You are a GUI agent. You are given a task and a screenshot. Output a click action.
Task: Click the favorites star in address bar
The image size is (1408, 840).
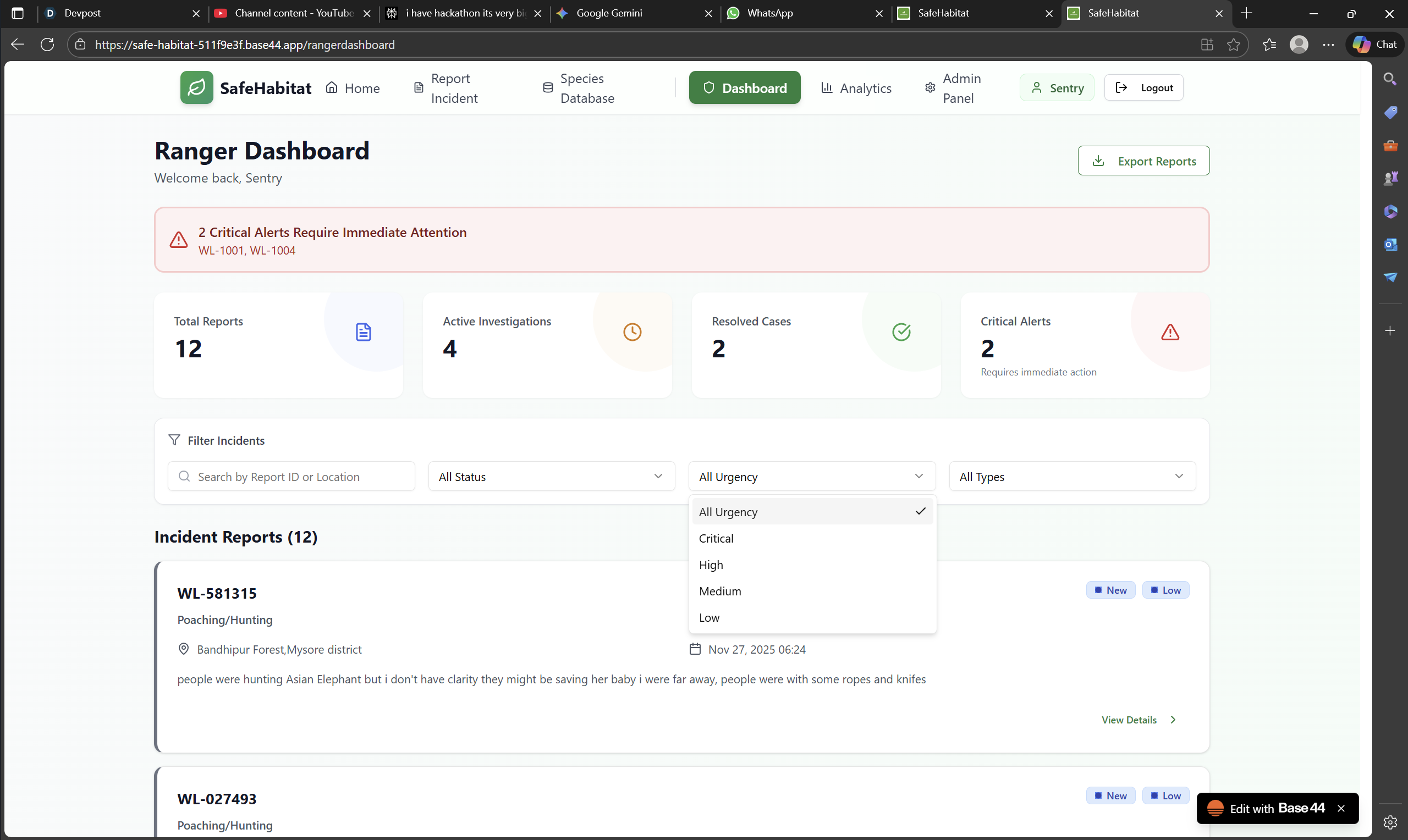click(1233, 45)
